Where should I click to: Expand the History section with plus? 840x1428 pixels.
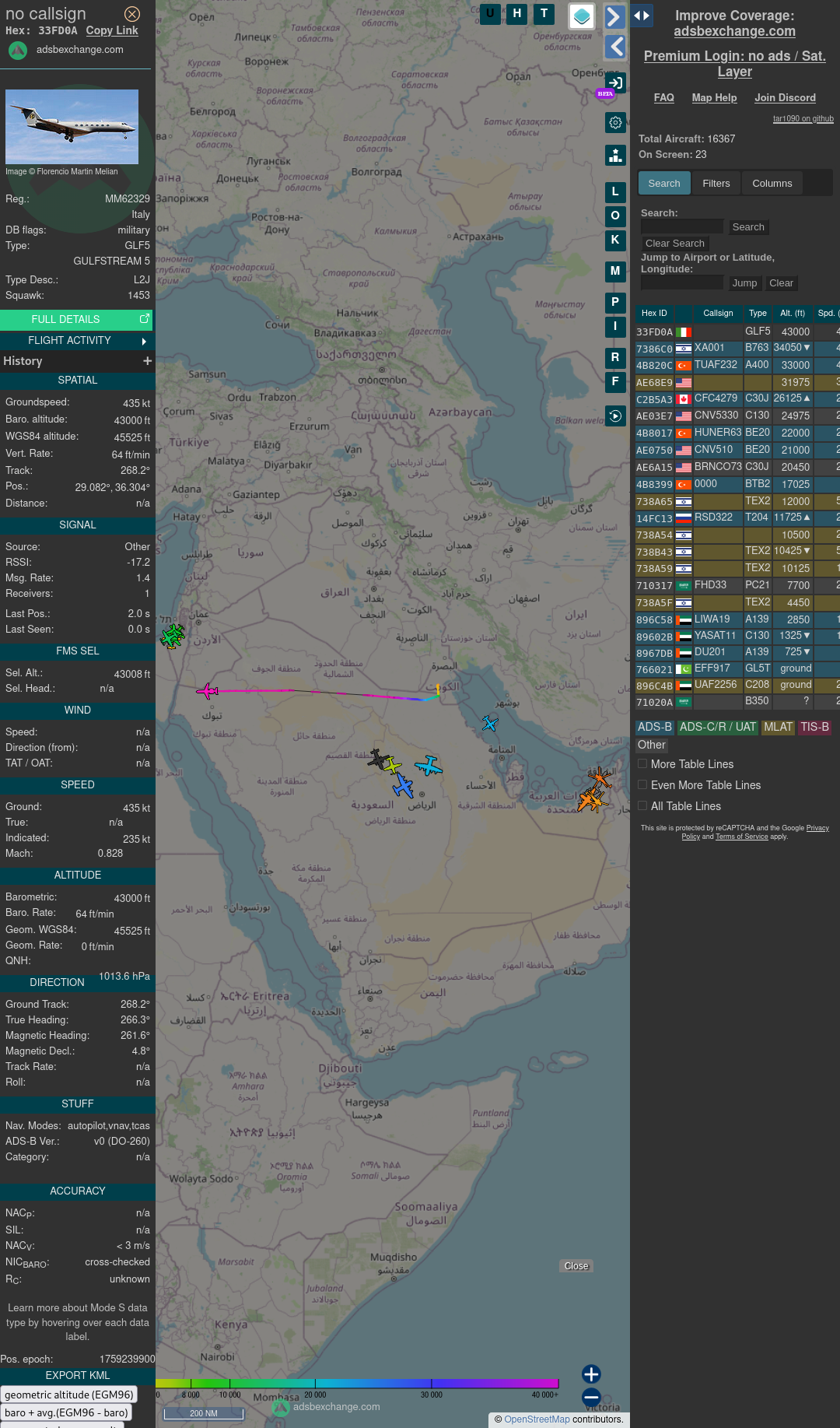pyautogui.click(x=147, y=361)
